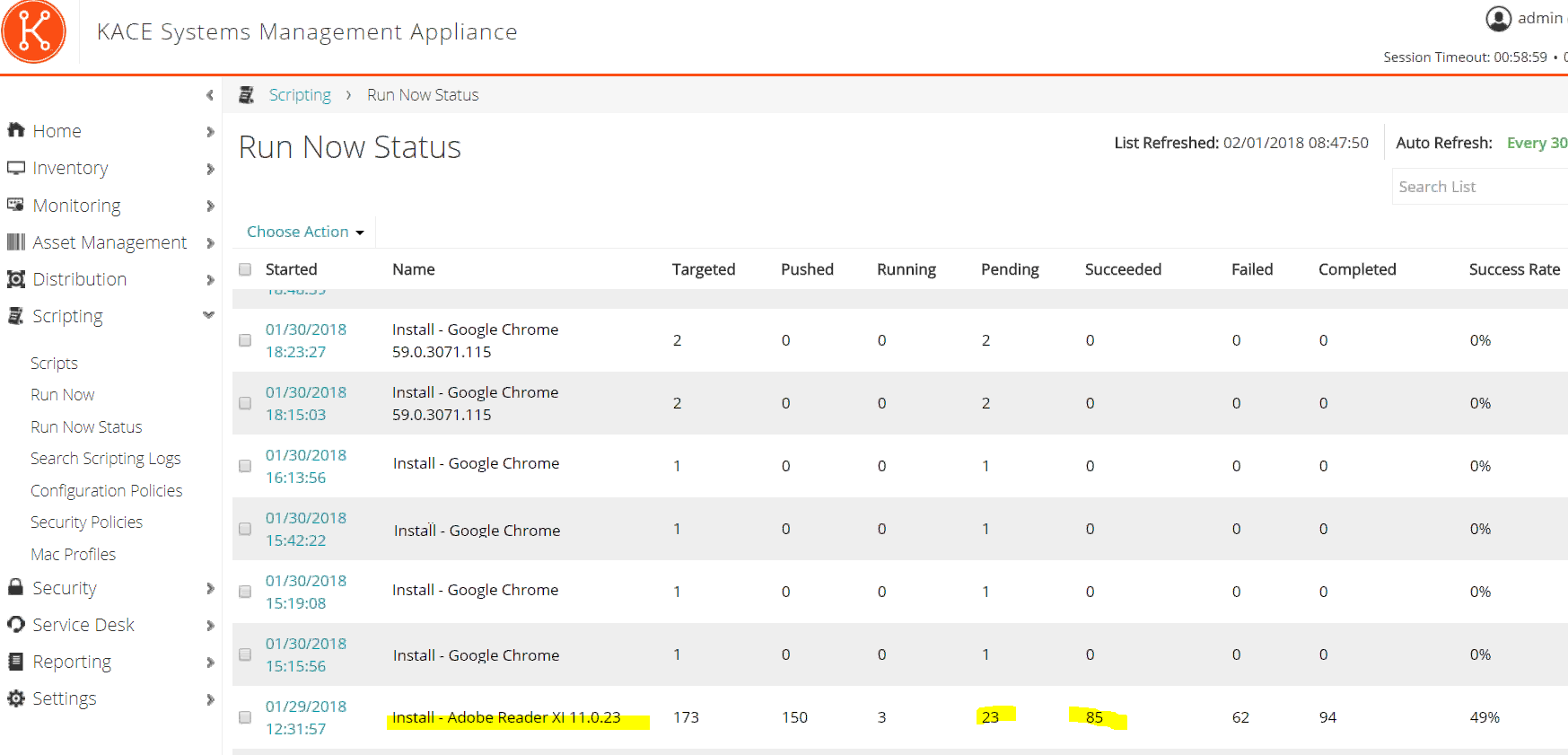
Task: Open the Choose Action dropdown
Action: point(305,232)
